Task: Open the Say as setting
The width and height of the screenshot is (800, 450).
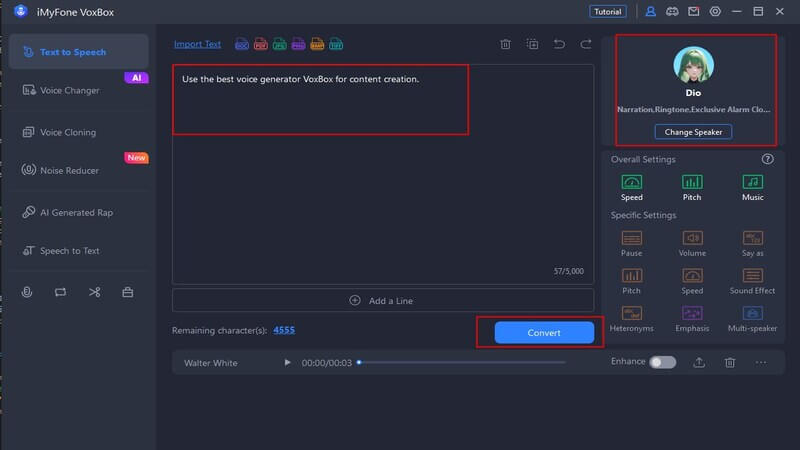Action: (753, 243)
